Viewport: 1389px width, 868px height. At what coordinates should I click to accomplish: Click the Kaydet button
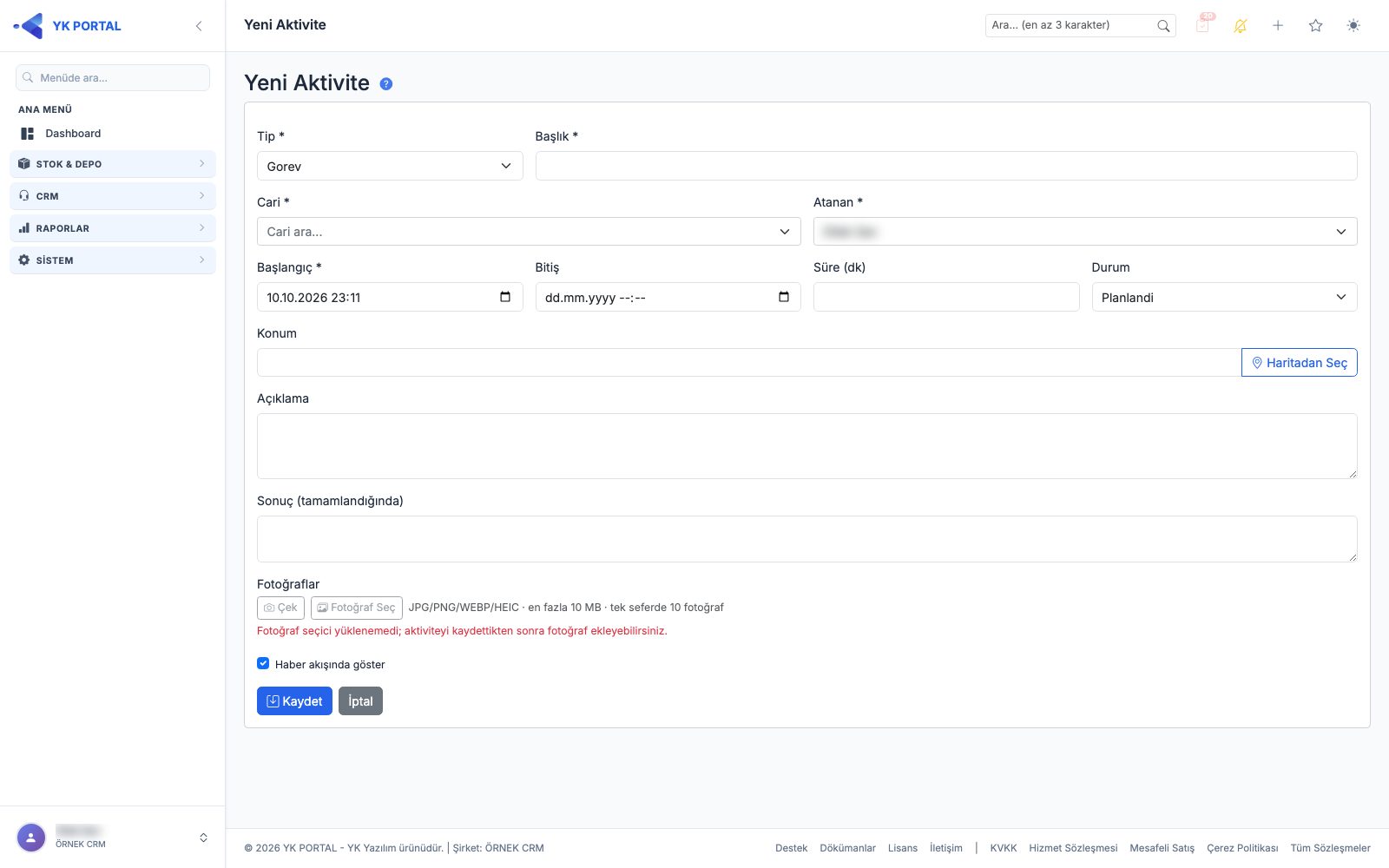(294, 701)
